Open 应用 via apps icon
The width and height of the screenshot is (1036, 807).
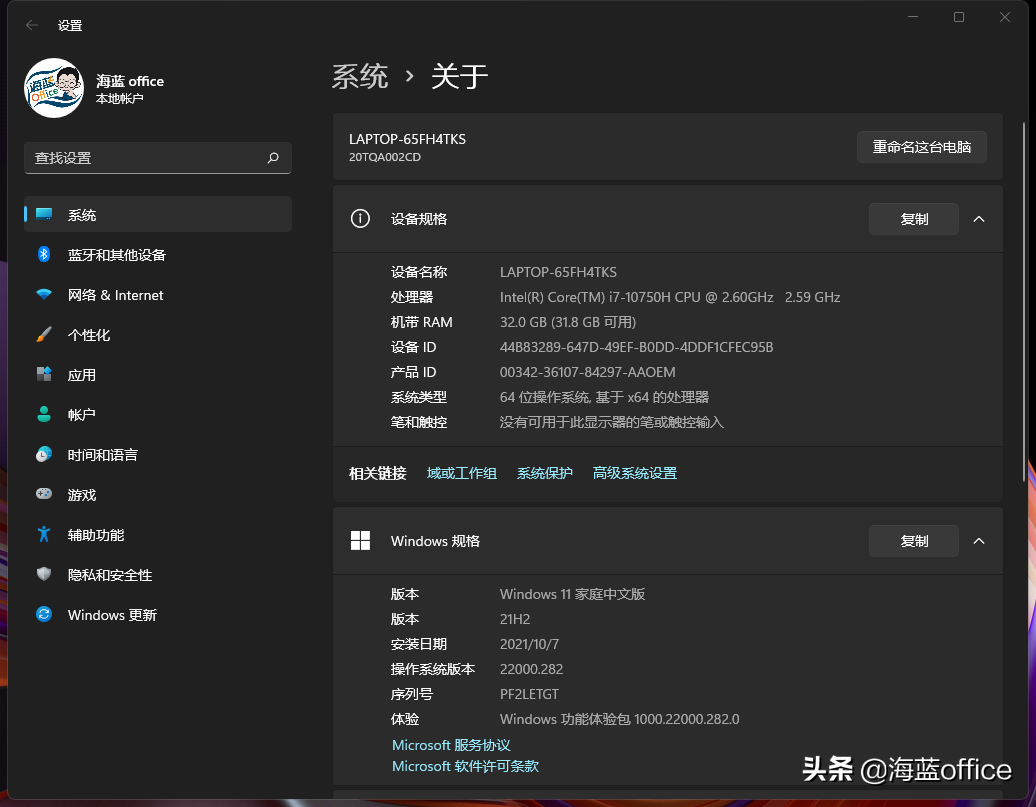click(44, 375)
